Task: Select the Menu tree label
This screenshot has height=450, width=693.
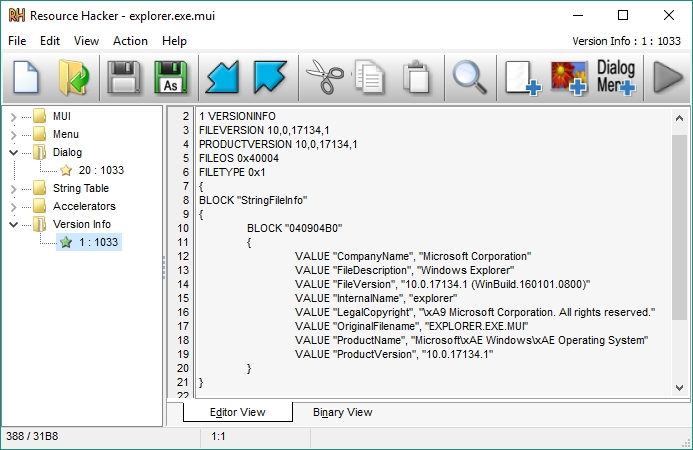Action: [65, 134]
